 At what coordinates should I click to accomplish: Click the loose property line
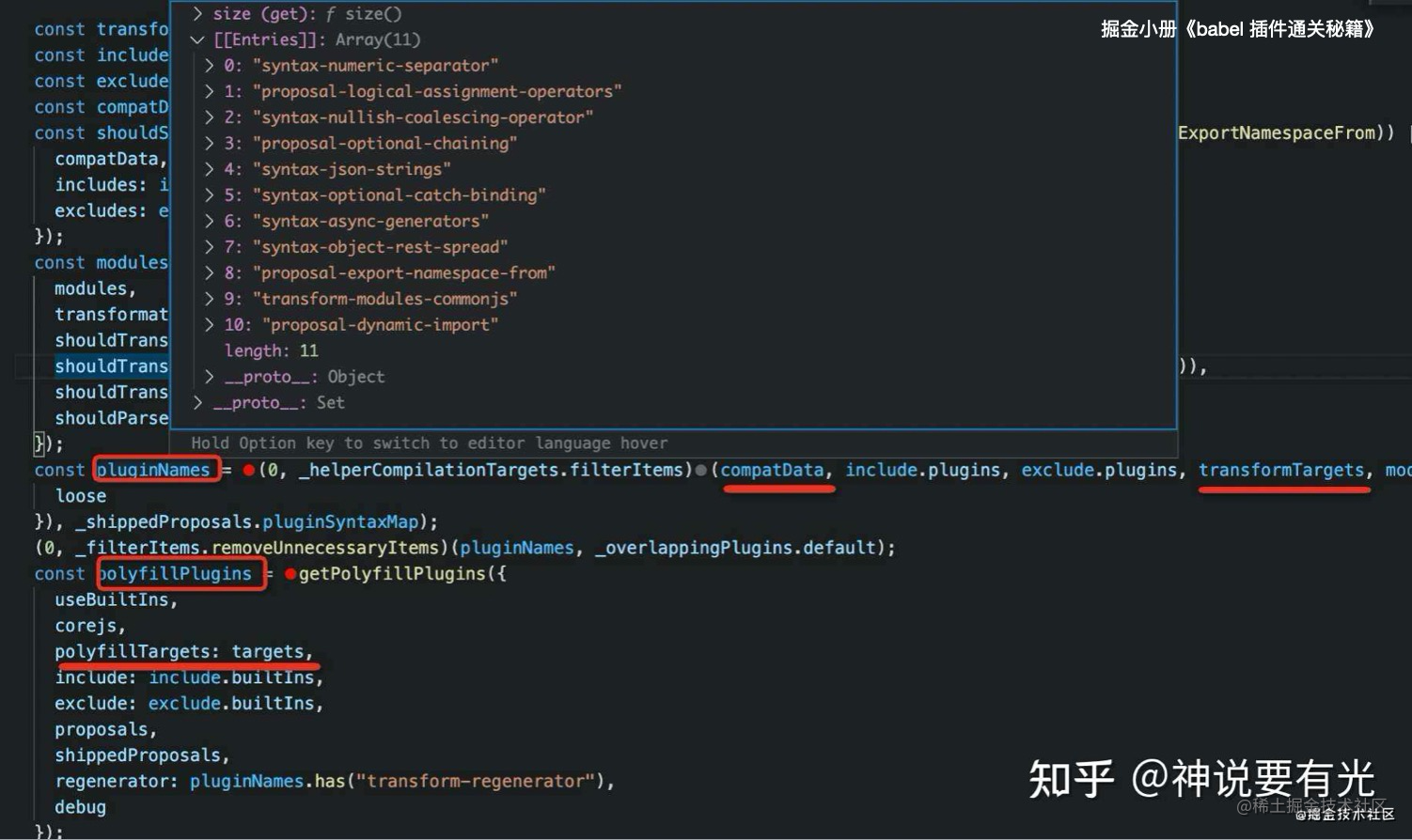click(x=81, y=496)
